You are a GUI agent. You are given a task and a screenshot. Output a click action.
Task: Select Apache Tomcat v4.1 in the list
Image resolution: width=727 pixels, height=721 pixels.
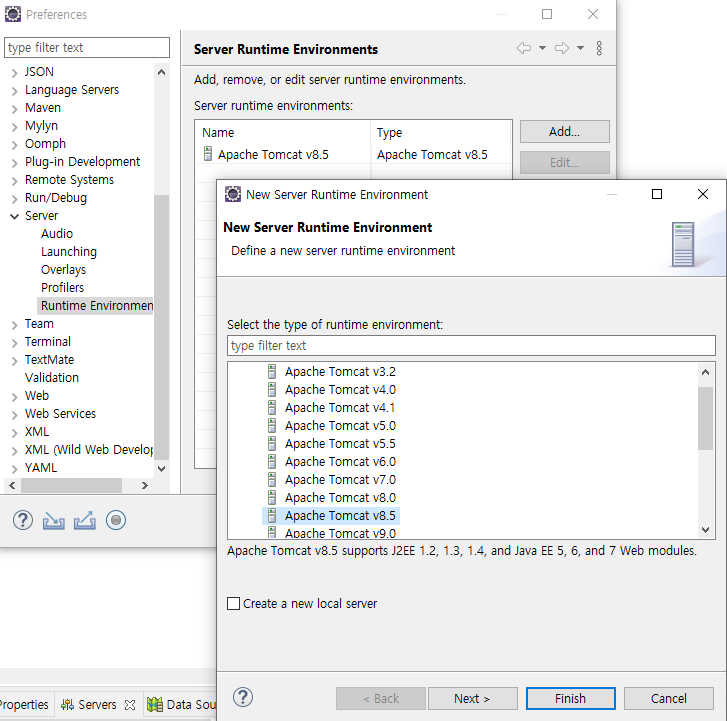point(340,408)
